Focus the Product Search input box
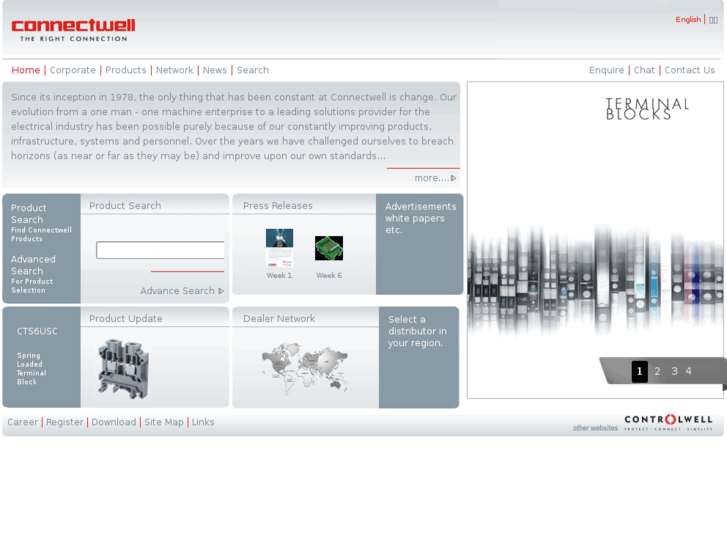Image resolution: width=727 pixels, height=545 pixels. (x=160, y=250)
